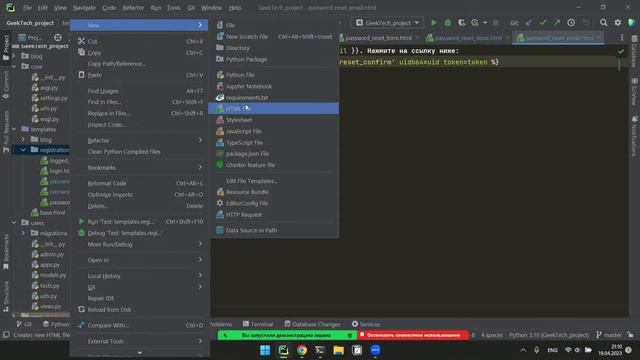This screenshot has height=360, width=640.
Task: Select opened file target icon in Project panel
Action: point(58,38)
